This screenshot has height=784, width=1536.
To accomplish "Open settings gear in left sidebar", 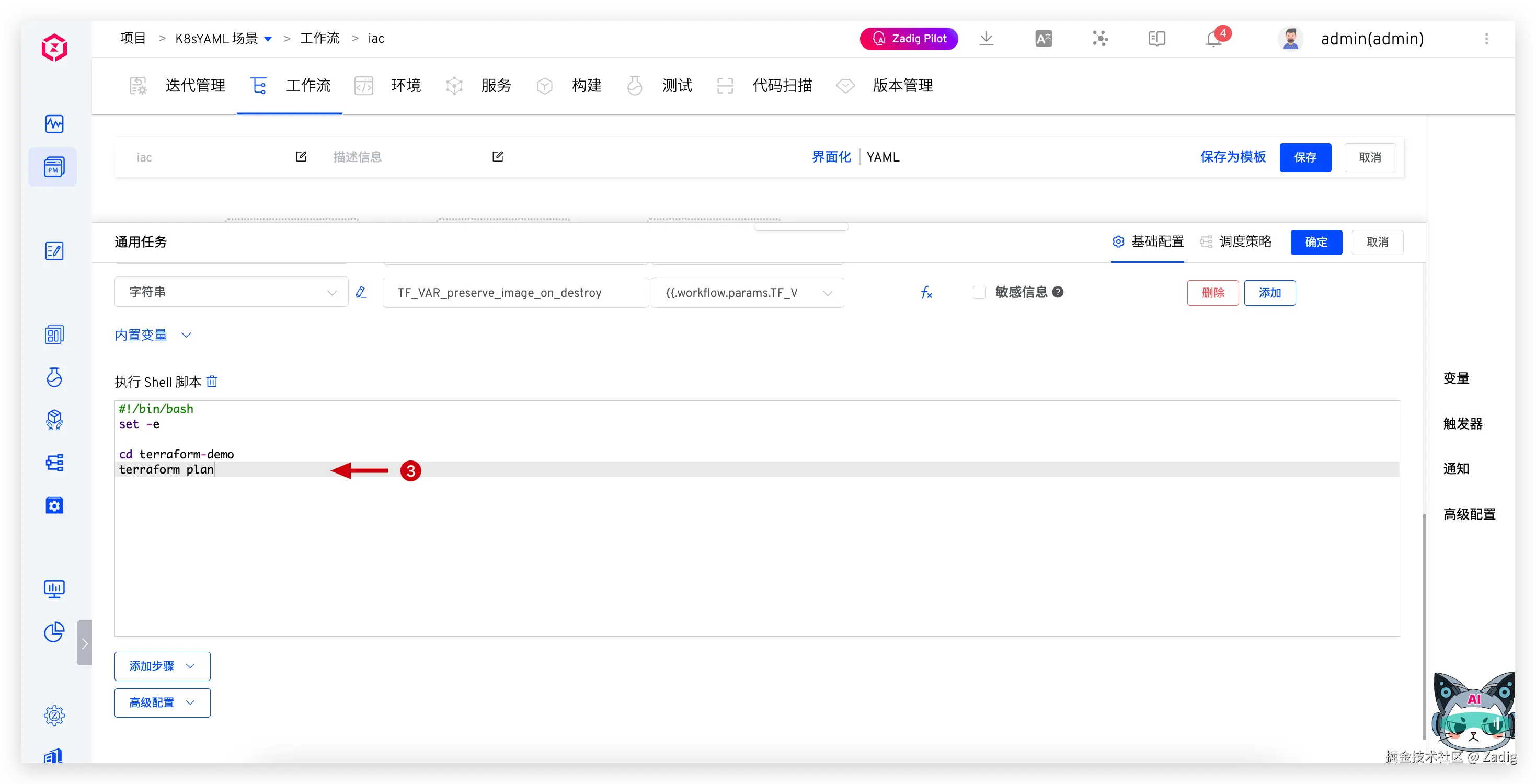I will 54,715.
